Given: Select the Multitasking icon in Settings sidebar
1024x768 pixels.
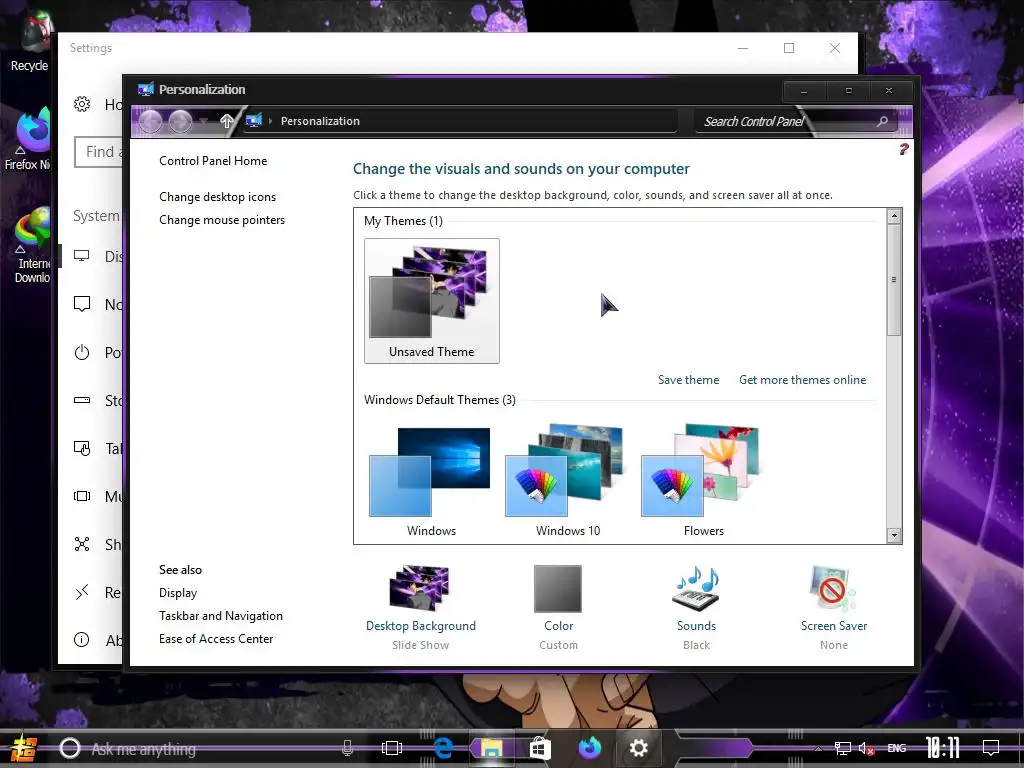Looking at the screenshot, I should (x=82, y=496).
